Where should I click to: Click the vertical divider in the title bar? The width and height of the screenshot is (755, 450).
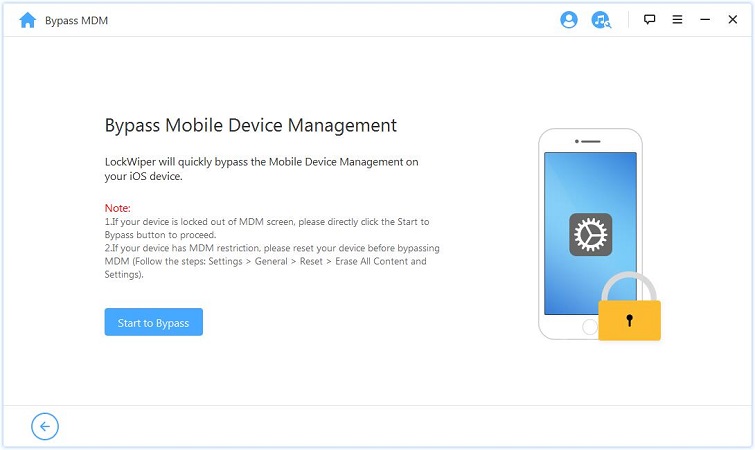(627, 20)
